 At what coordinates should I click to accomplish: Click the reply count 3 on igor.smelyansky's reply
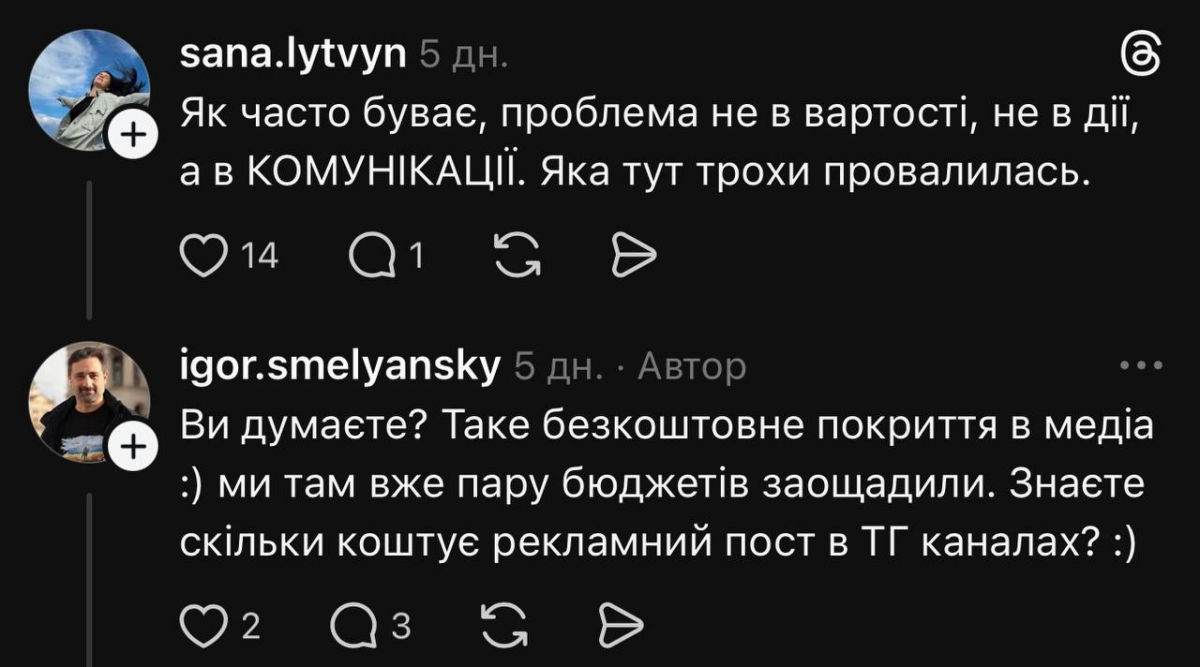click(x=400, y=627)
